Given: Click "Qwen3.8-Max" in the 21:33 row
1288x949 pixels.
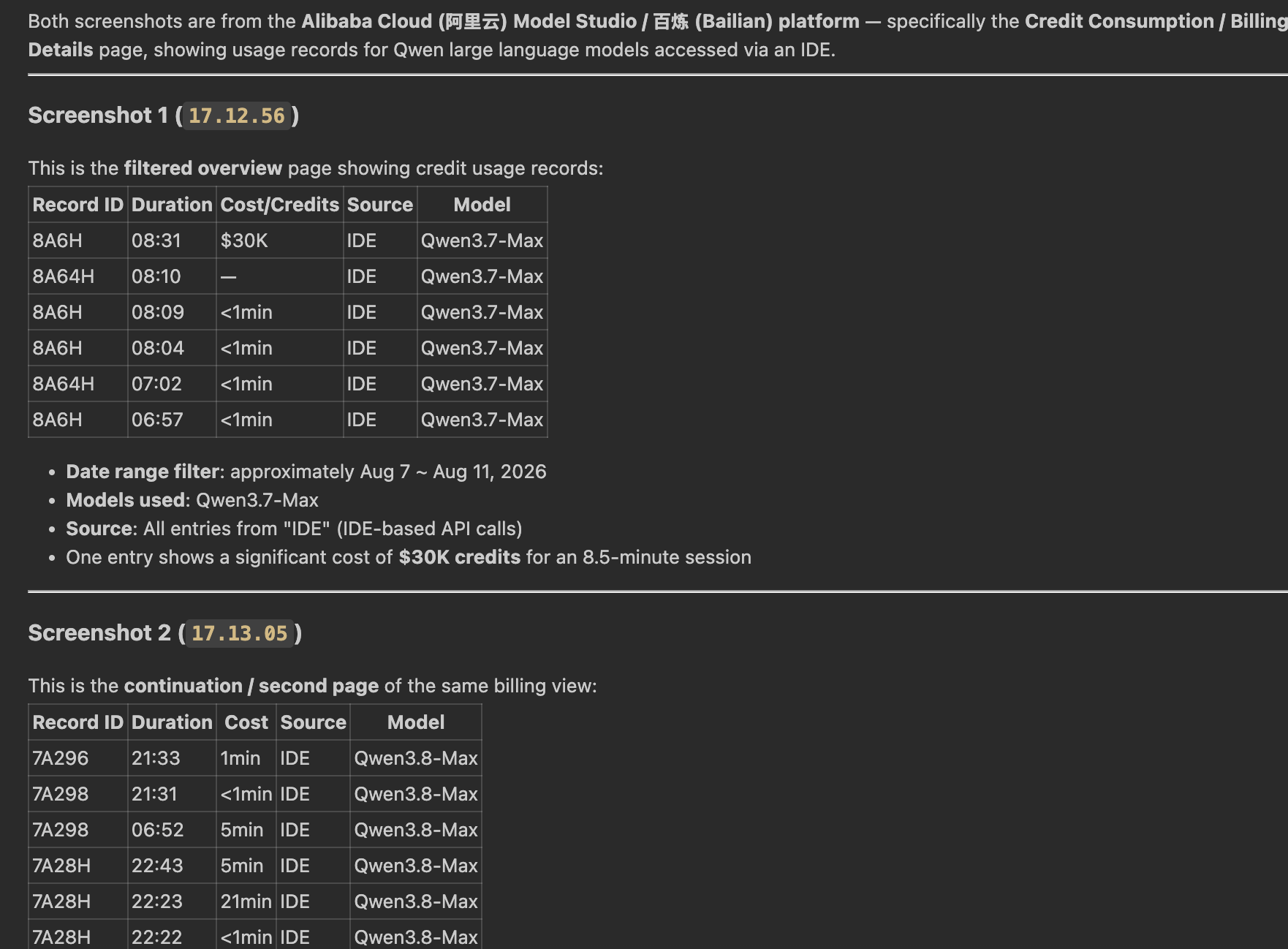Looking at the screenshot, I should [x=416, y=758].
